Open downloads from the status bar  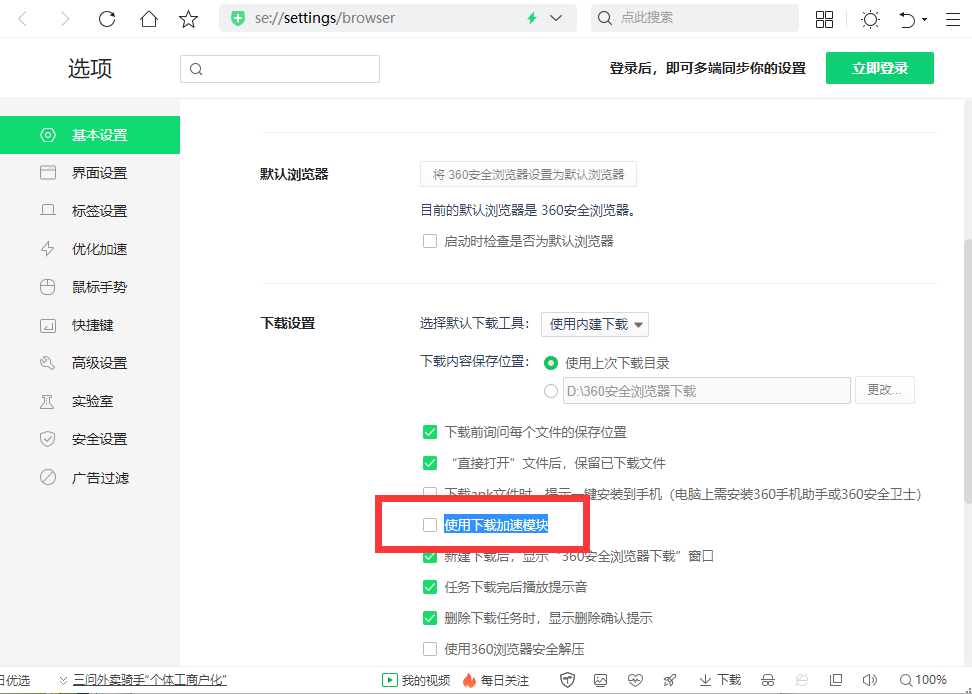pyautogui.click(x=720, y=680)
